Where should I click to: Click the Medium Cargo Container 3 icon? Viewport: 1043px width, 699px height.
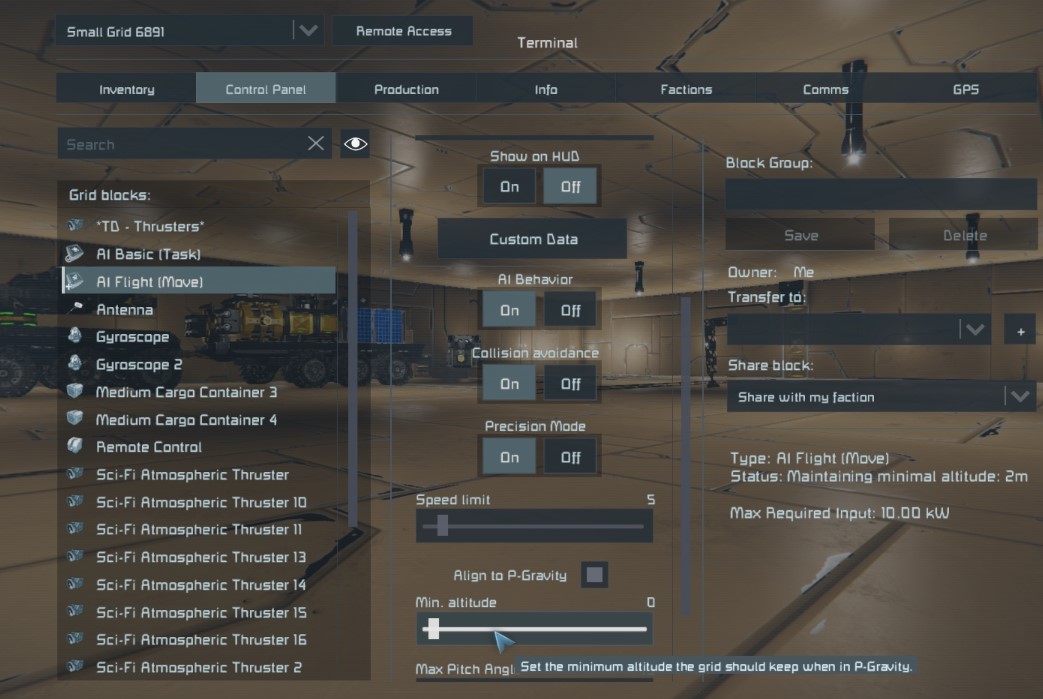[x=75, y=392]
